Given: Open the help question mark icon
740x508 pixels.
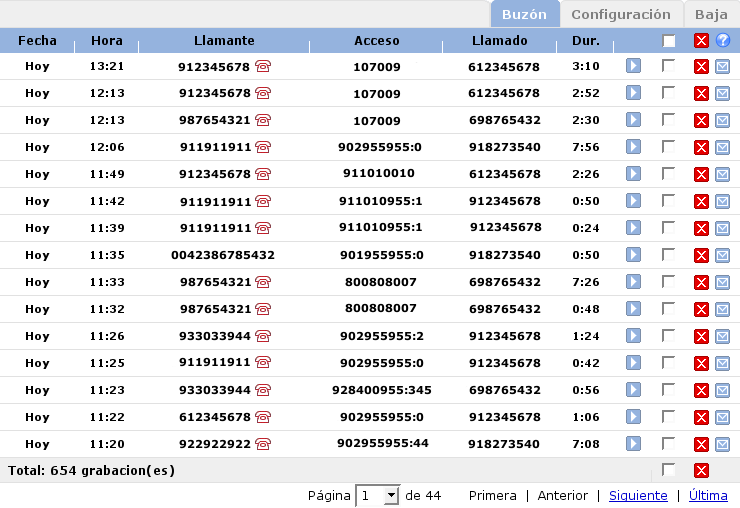Looking at the screenshot, I should pos(723,41).
